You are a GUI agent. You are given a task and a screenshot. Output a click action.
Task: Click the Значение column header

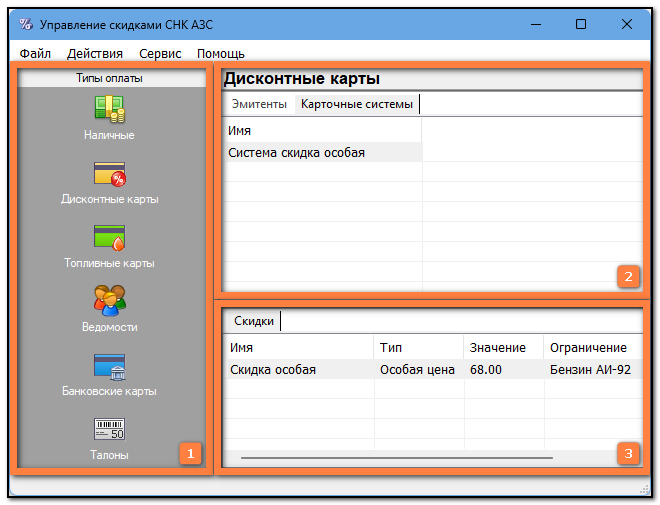pyautogui.click(x=504, y=348)
